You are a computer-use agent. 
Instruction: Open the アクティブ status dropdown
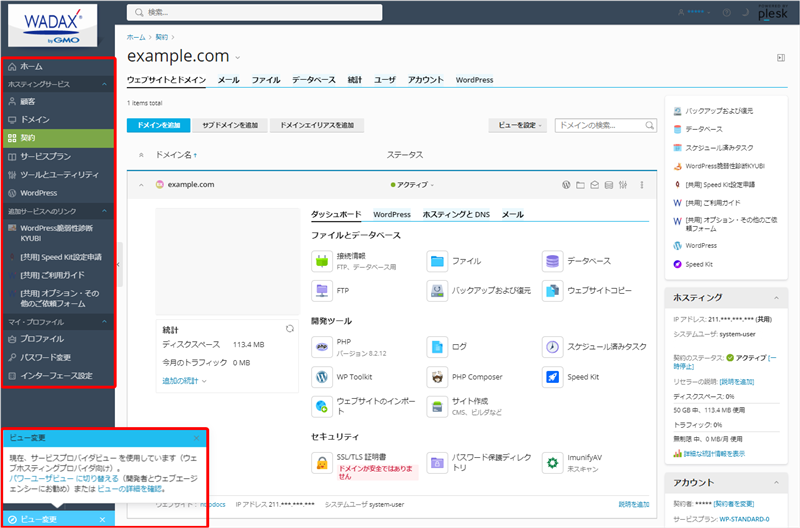[x=412, y=185]
